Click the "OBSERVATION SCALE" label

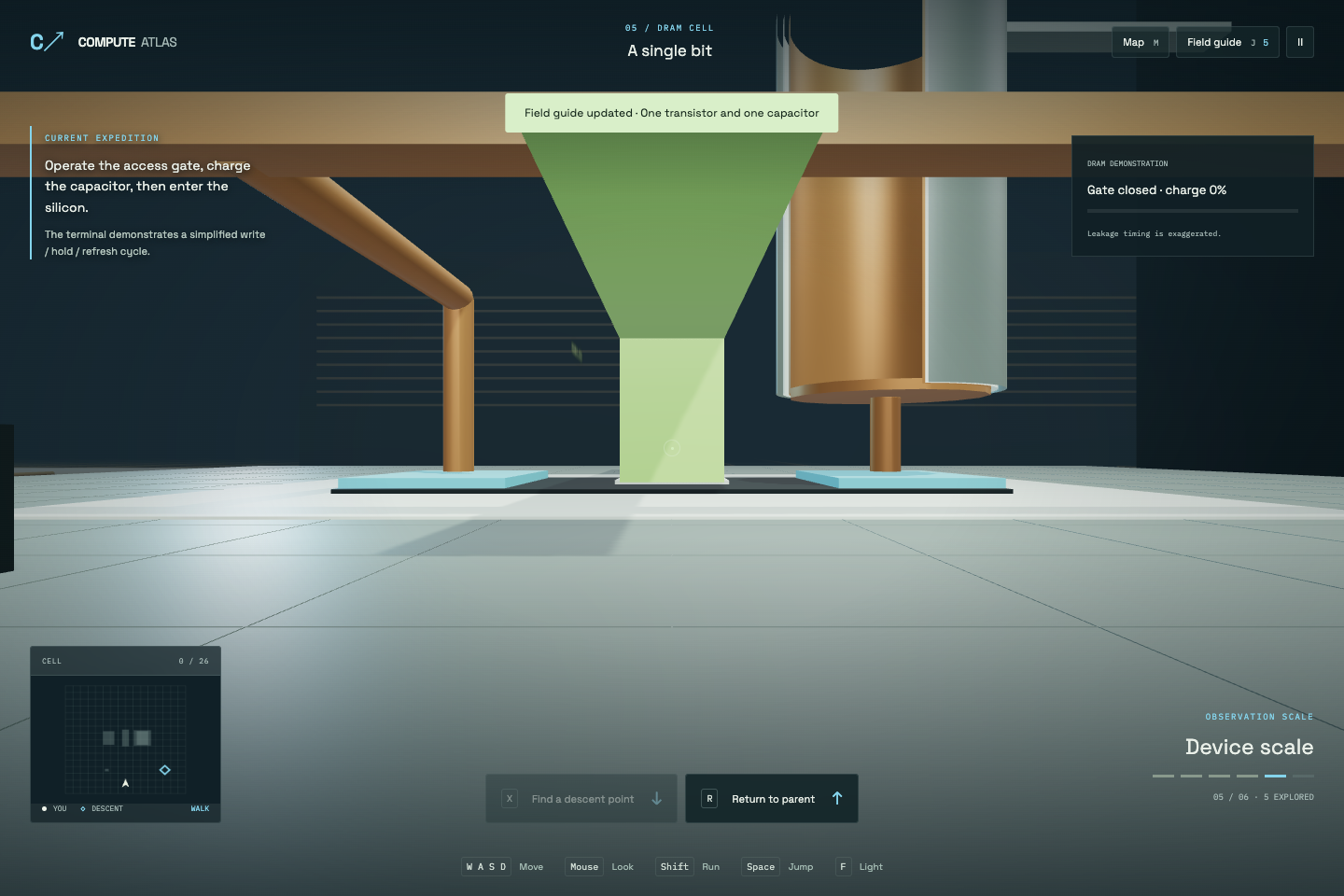click(x=1260, y=717)
